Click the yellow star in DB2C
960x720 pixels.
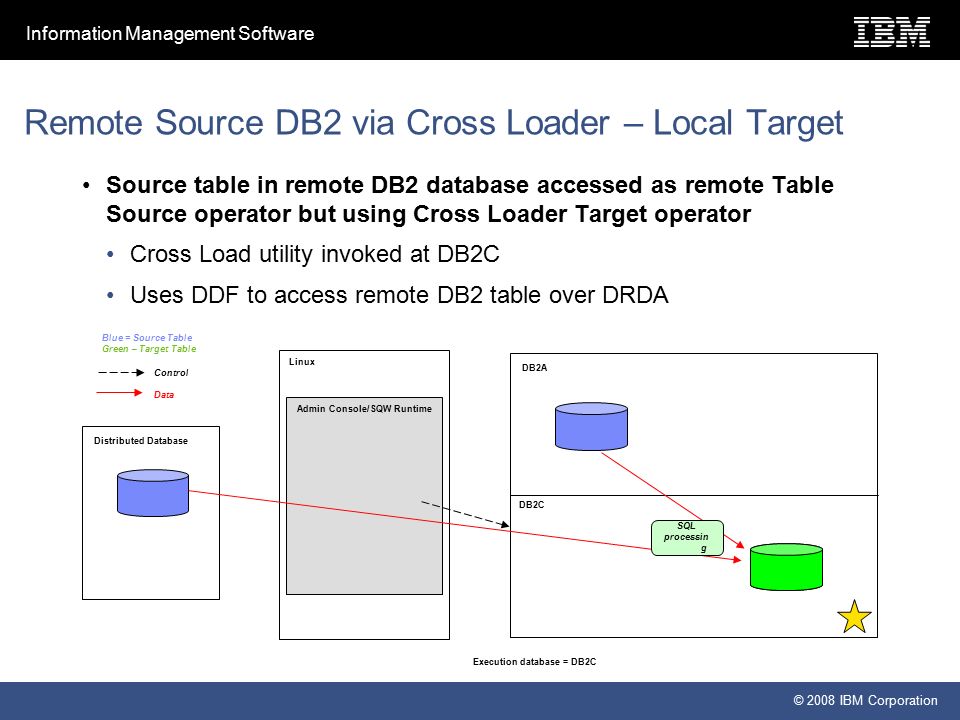coord(854,617)
